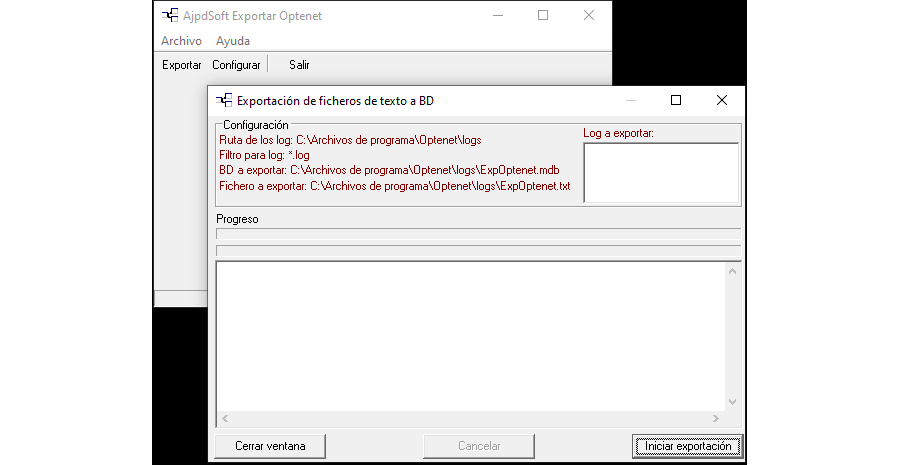
Task: Minimize the AjpdSoft Exportar Optenet window
Action: (498, 16)
